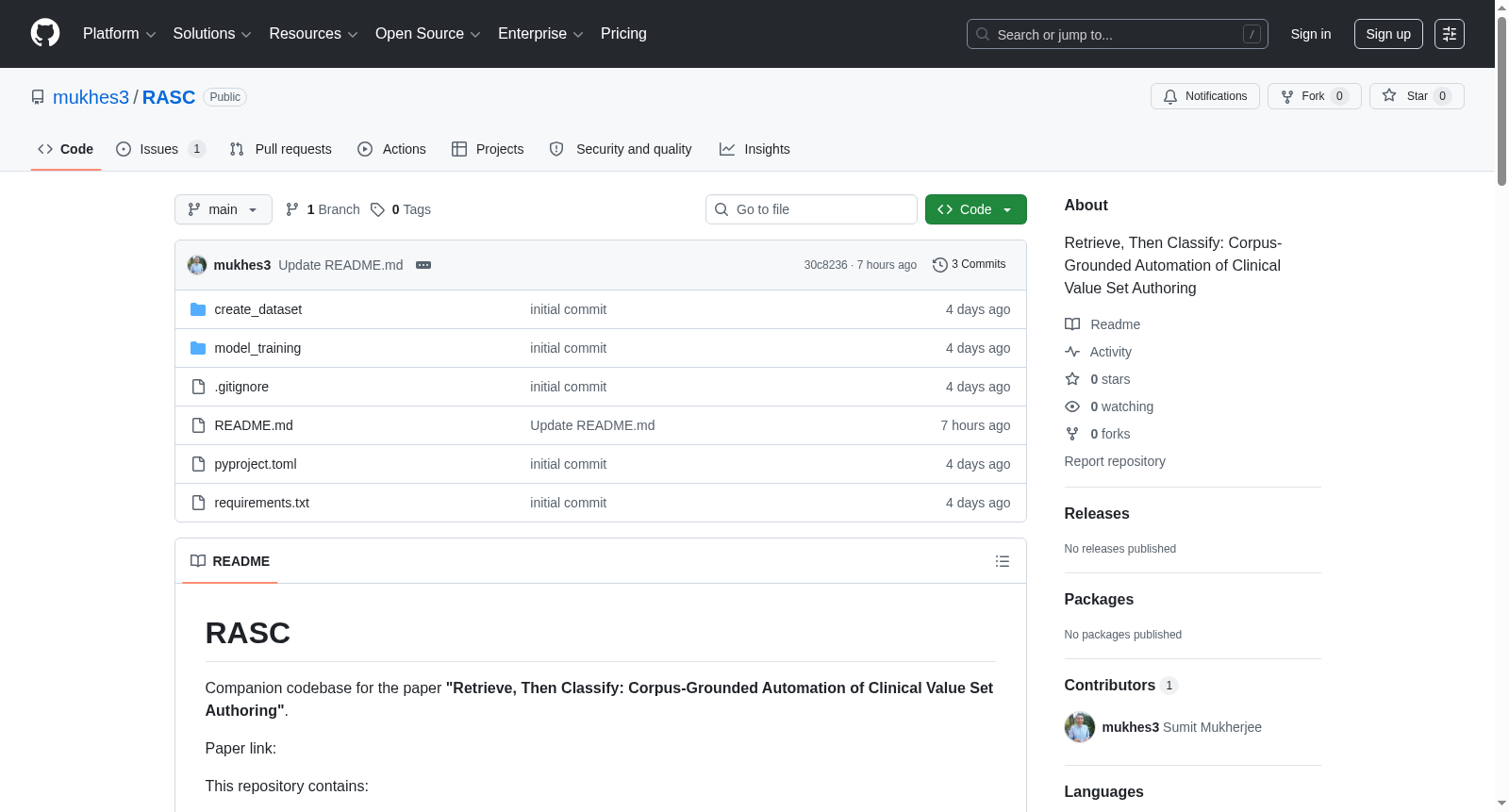This screenshot has height=812, width=1509.
Task: Switch to the Projects tab
Action: coord(488,149)
